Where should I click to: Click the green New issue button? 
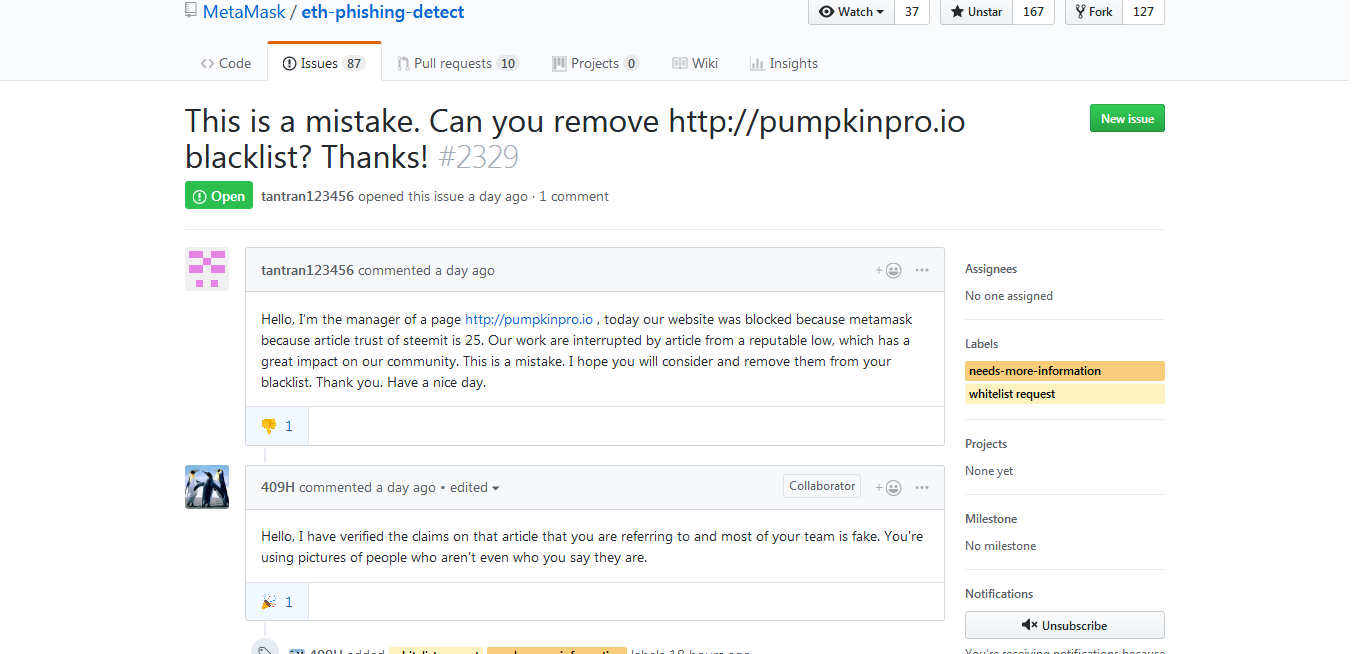pyautogui.click(x=1127, y=118)
